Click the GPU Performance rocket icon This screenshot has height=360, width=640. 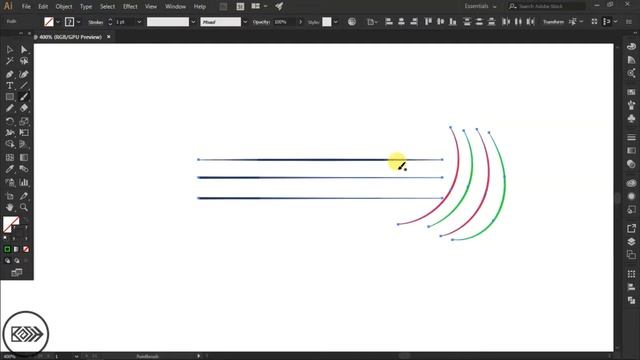point(279,6)
